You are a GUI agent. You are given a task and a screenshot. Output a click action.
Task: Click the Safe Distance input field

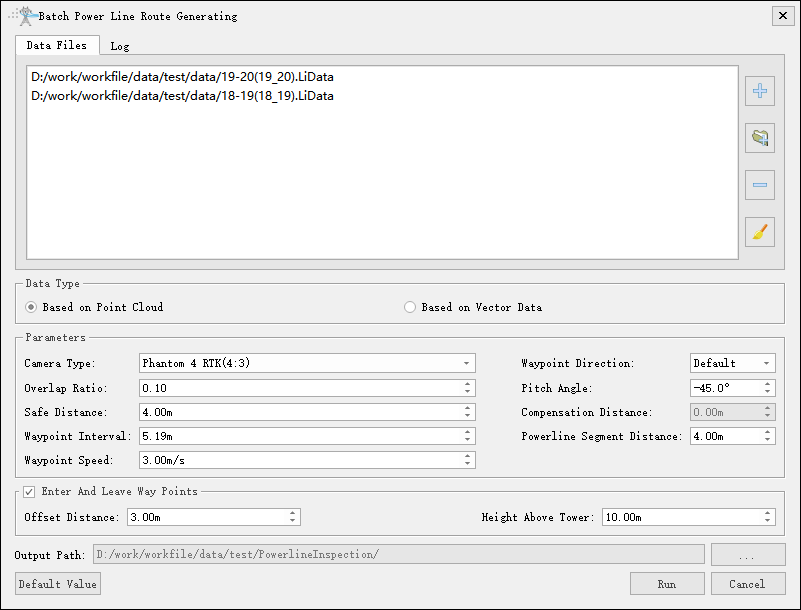coord(299,412)
